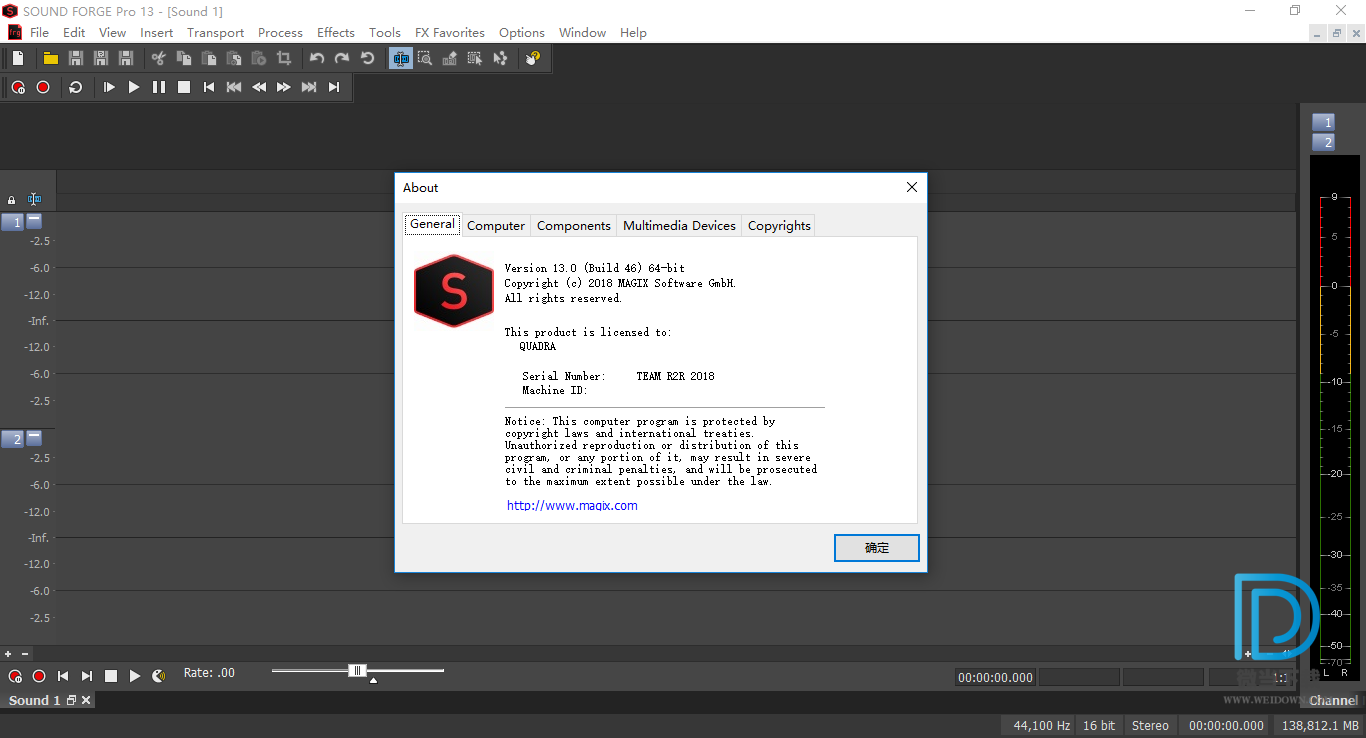
Task: Click the Undo arrow icon
Action: point(317,59)
